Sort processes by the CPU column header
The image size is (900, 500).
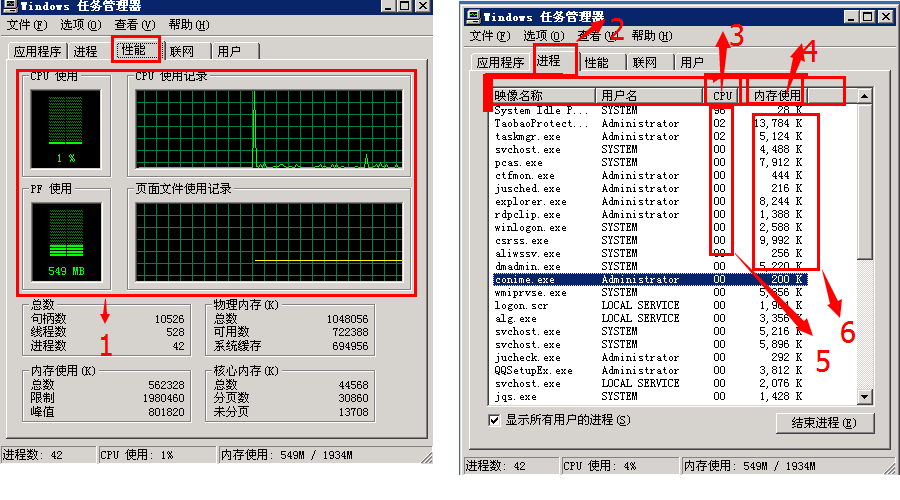pos(722,95)
